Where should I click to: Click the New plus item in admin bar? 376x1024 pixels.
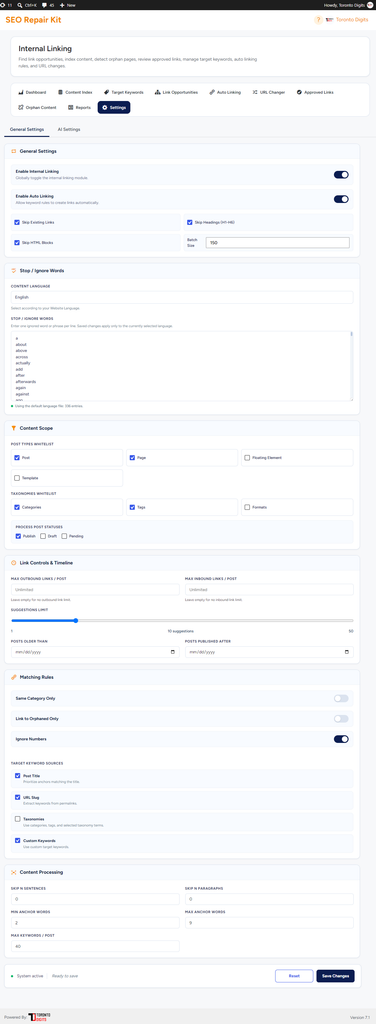[69, 5]
